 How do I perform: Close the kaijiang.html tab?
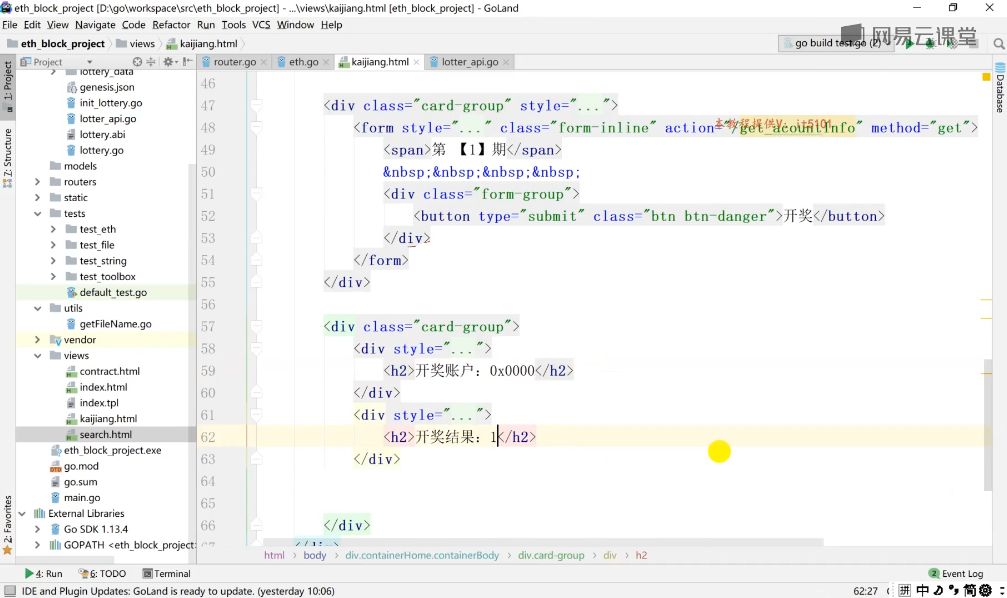416,62
